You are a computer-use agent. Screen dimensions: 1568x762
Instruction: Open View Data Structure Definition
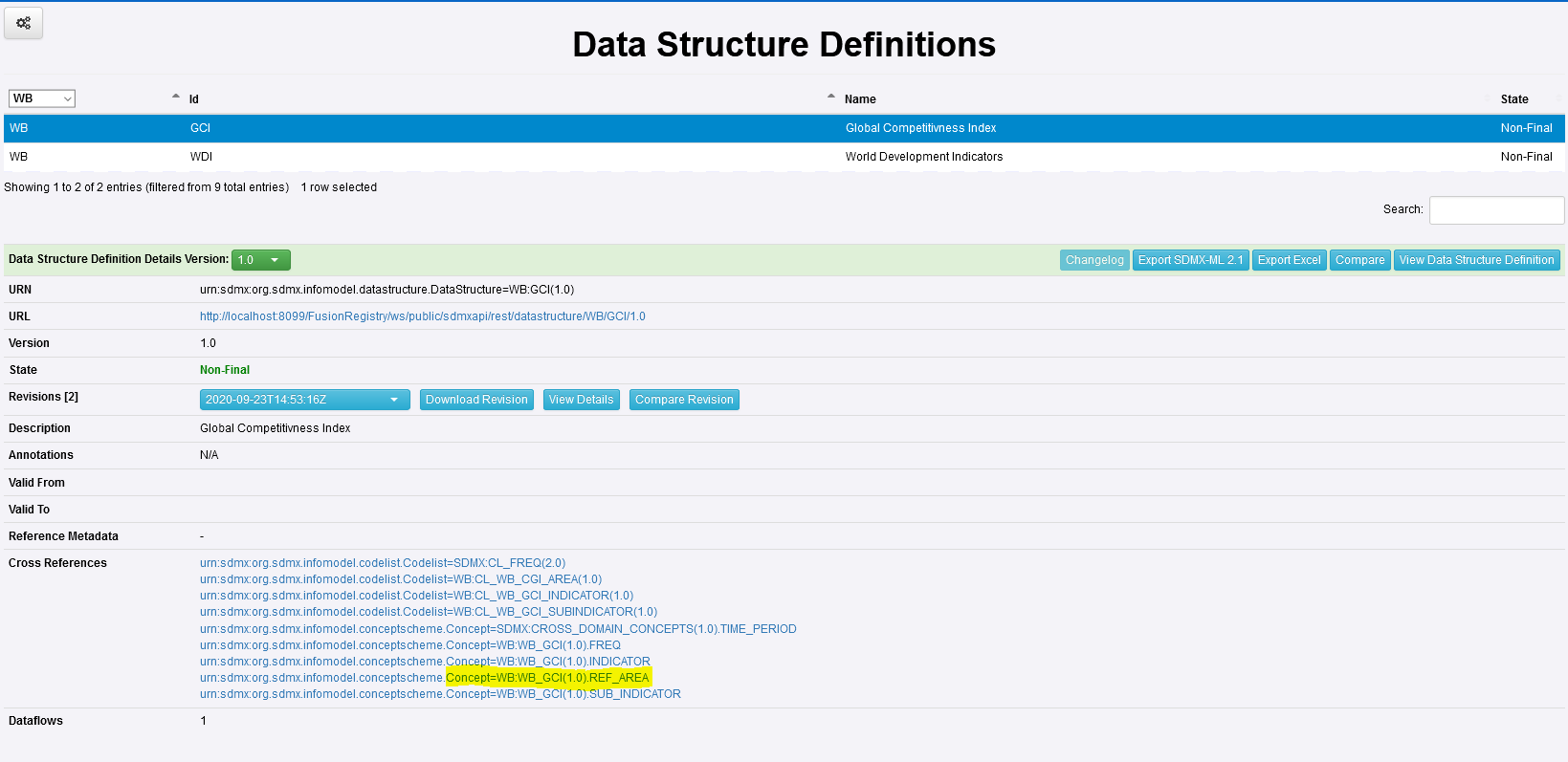click(x=1476, y=260)
